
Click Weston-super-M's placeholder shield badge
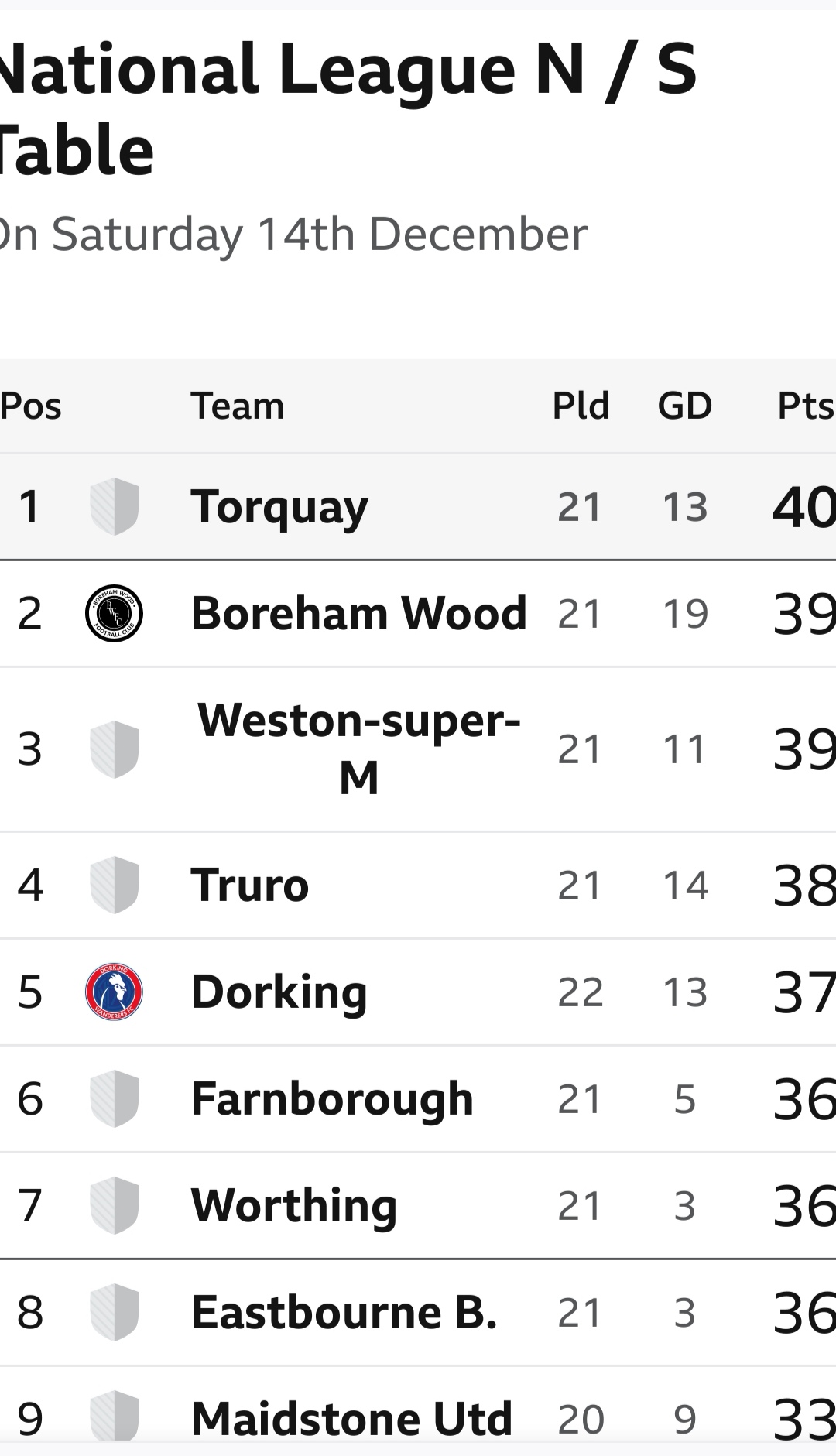tap(115, 749)
